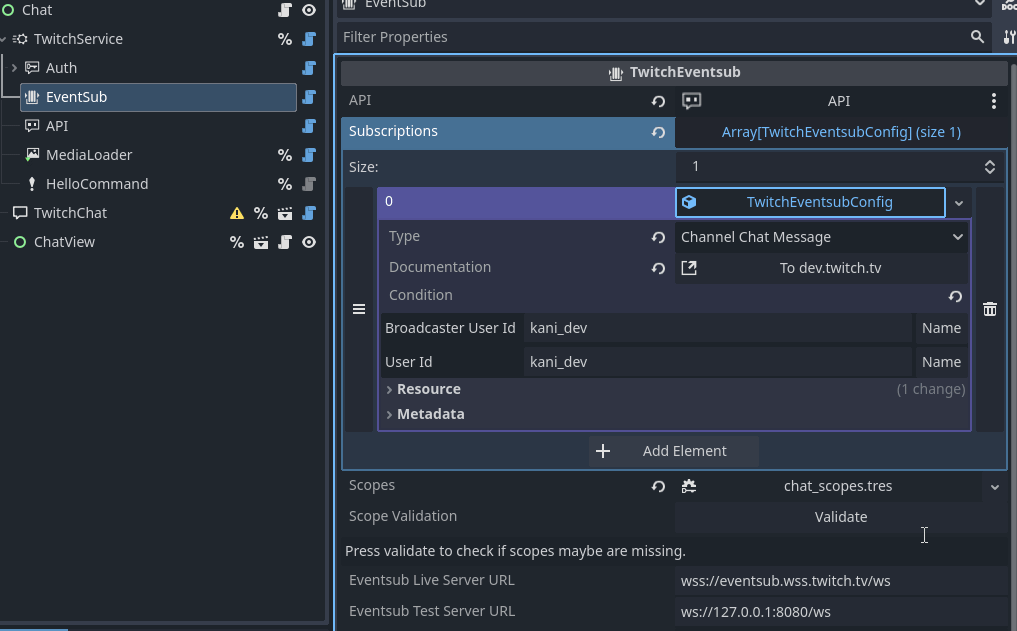Click the search icon in Filter Properties
The height and width of the screenshot is (631, 1017).
coord(977,37)
